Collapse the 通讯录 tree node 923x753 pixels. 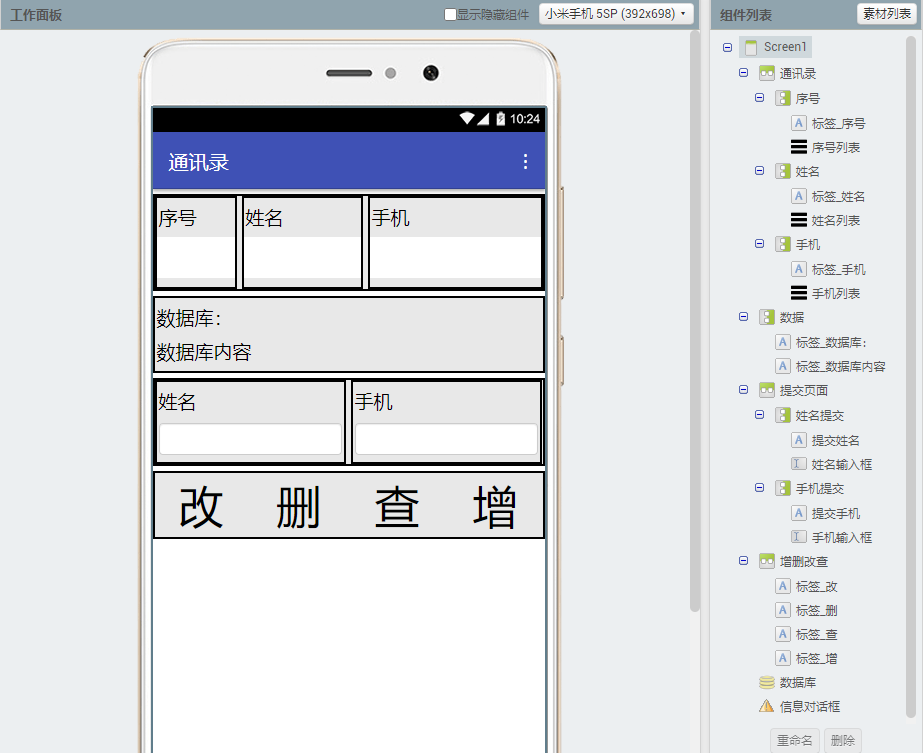pyautogui.click(x=741, y=72)
